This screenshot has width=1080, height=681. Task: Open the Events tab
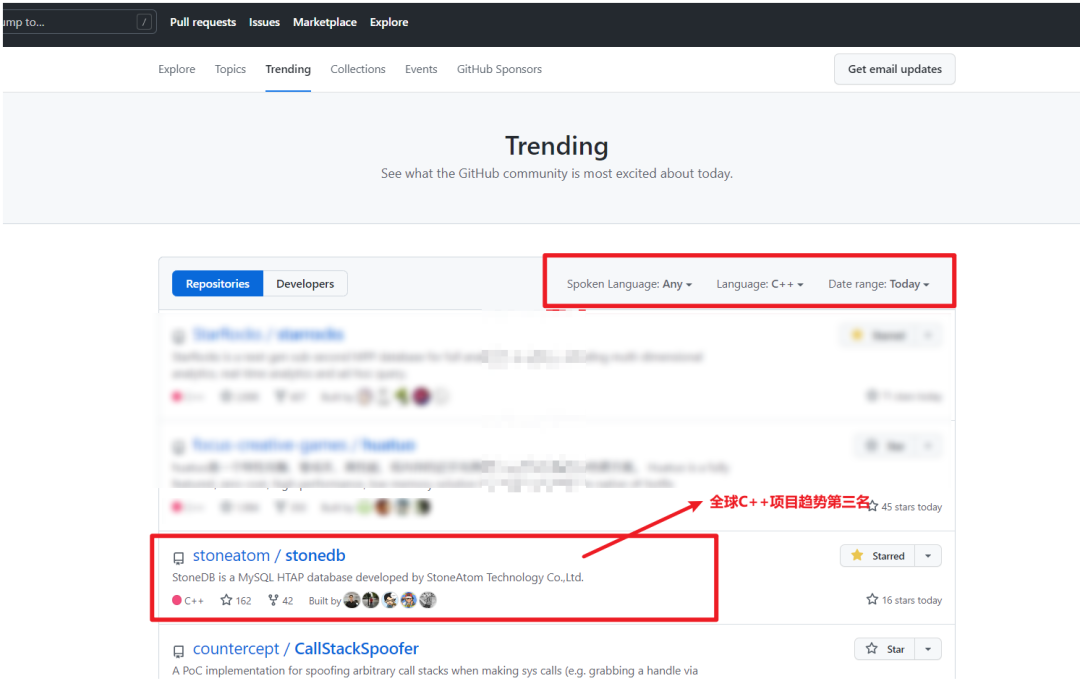[x=421, y=69]
